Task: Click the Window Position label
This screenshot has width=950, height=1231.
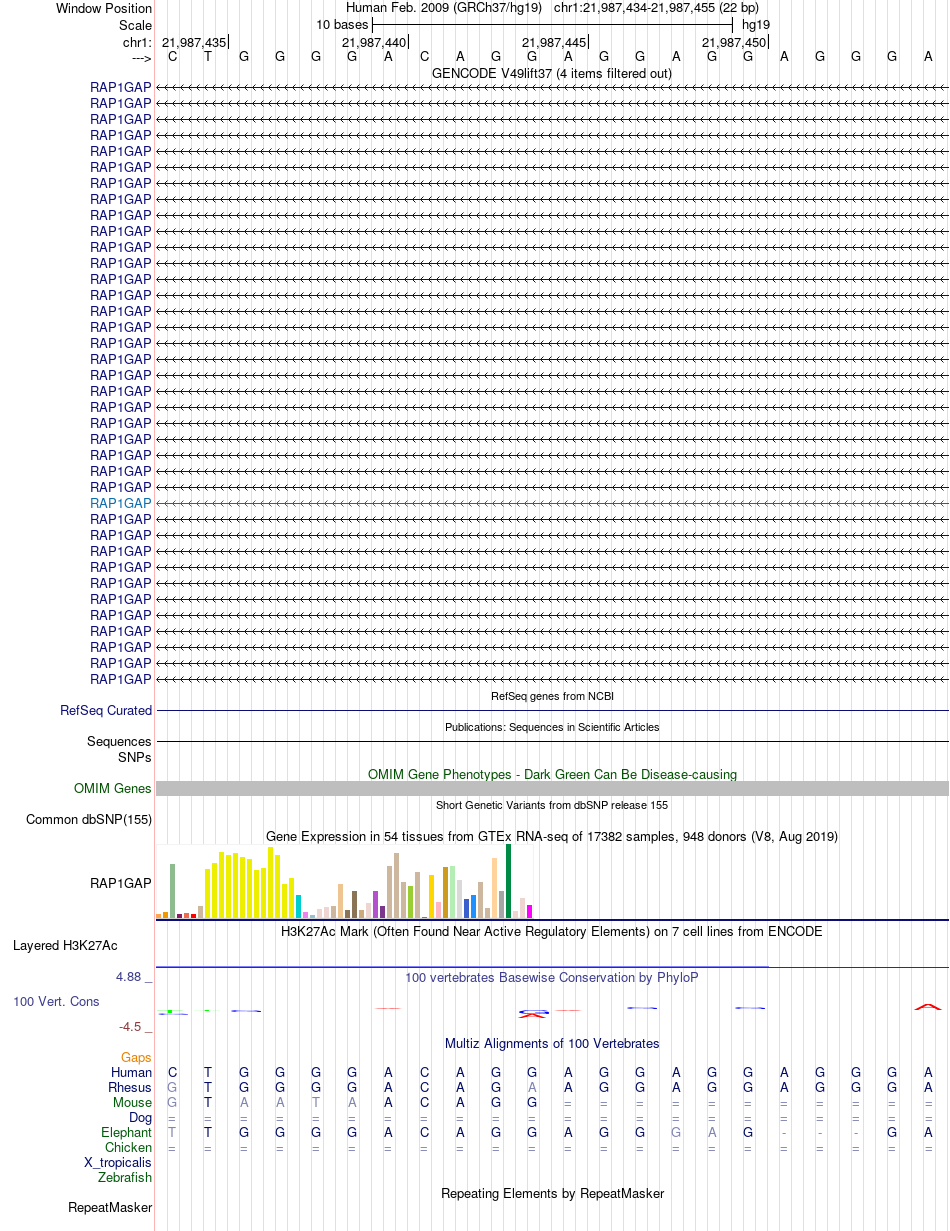Action: coord(104,8)
